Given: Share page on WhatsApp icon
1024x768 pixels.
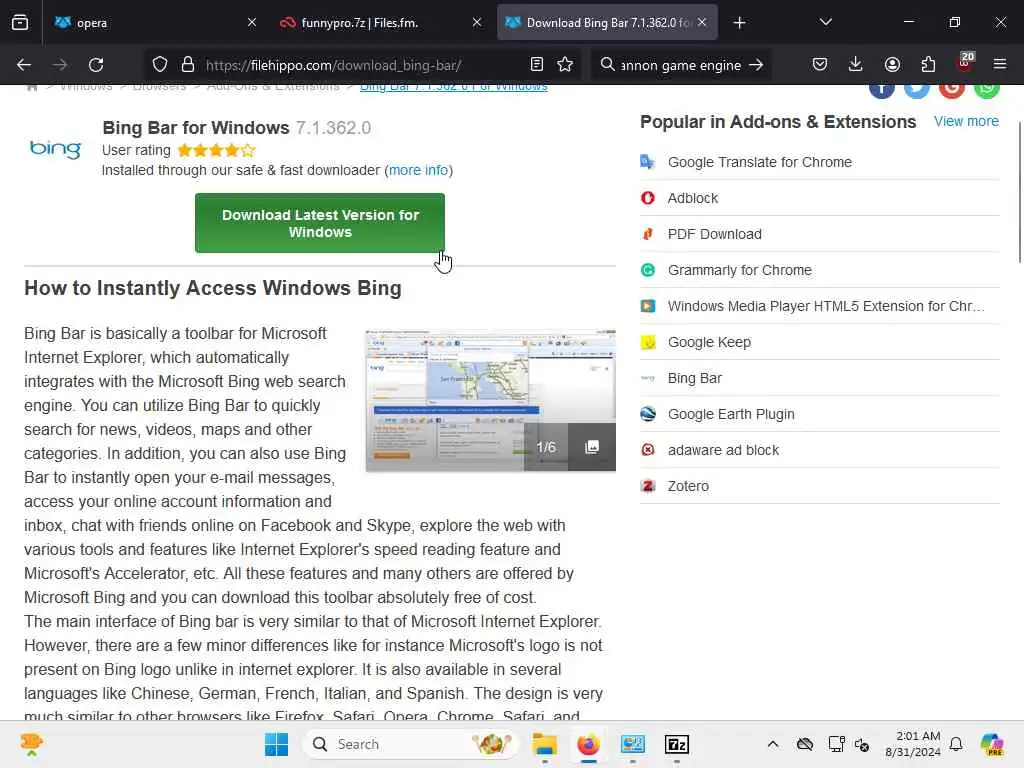Looking at the screenshot, I should click(987, 88).
